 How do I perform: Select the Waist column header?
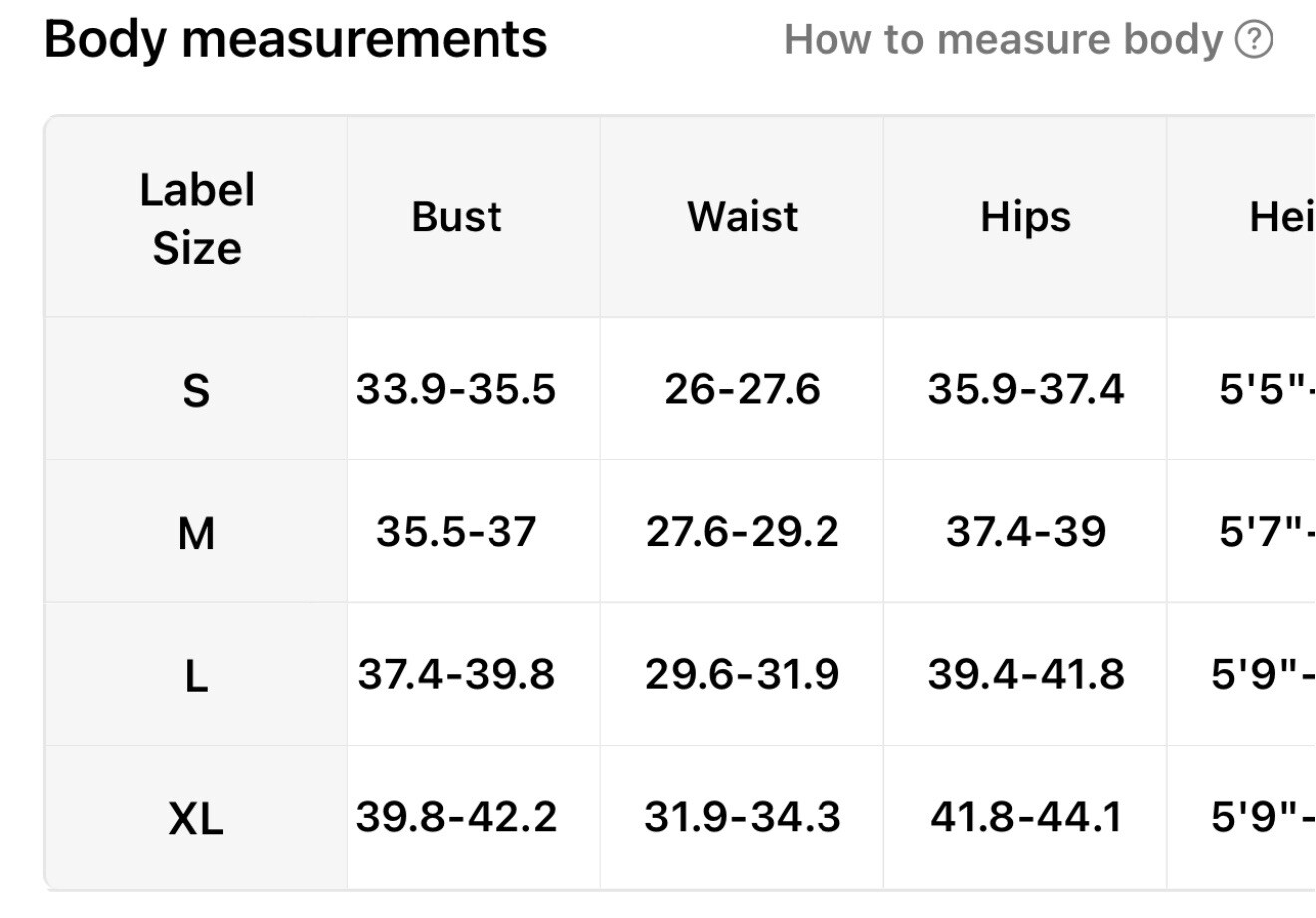click(x=742, y=216)
